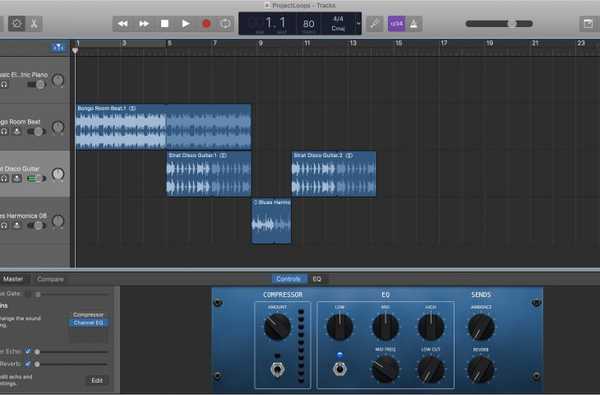Viewport: 600px width, 395px height.
Task: Select the Disco Guitar track header
Action: pos(35,174)
